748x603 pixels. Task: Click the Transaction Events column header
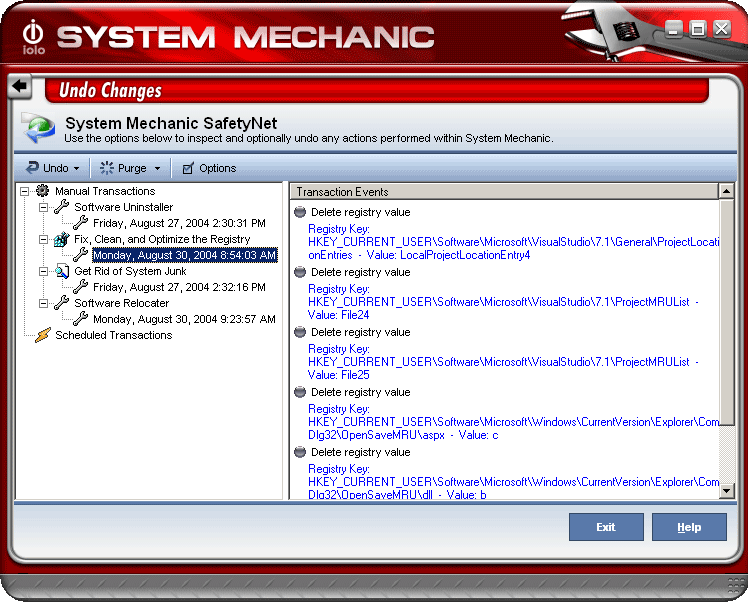tap(504, 191)
